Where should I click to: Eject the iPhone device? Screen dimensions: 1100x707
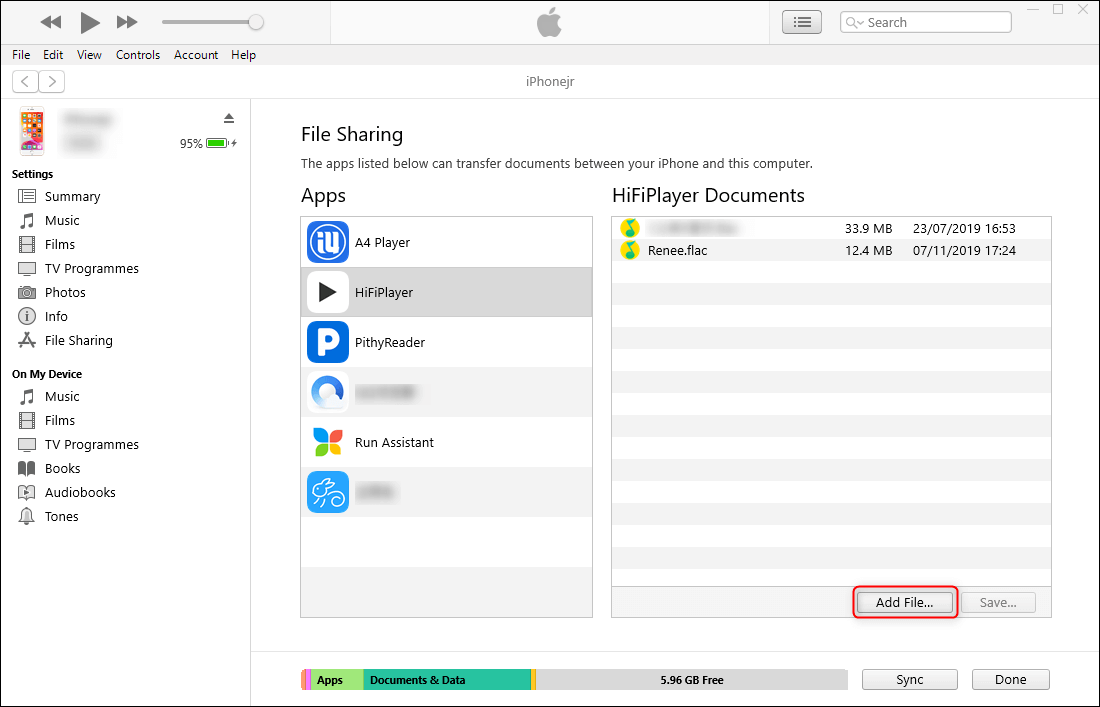point(229,118)
